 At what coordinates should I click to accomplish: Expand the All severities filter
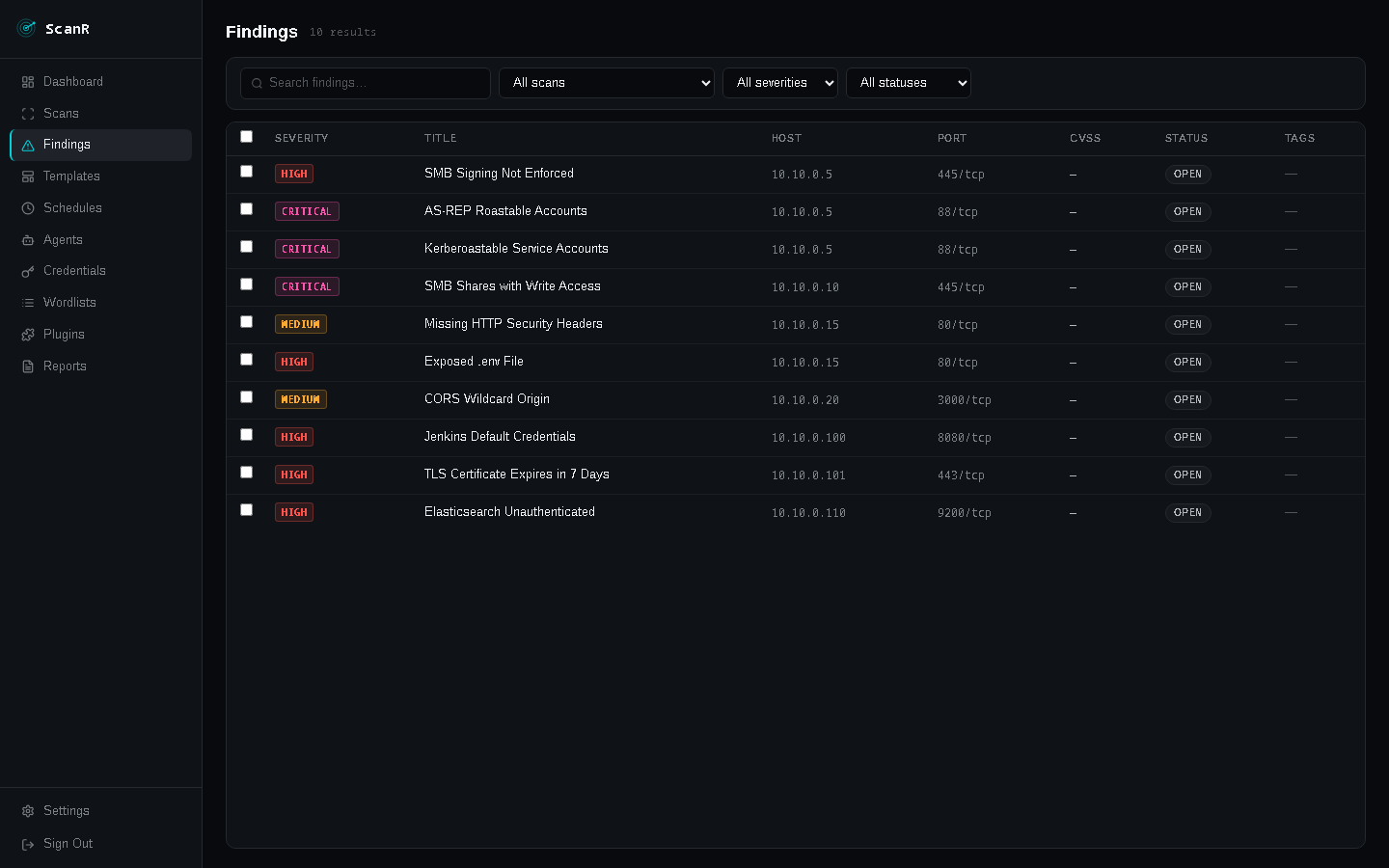coord(780,83)
